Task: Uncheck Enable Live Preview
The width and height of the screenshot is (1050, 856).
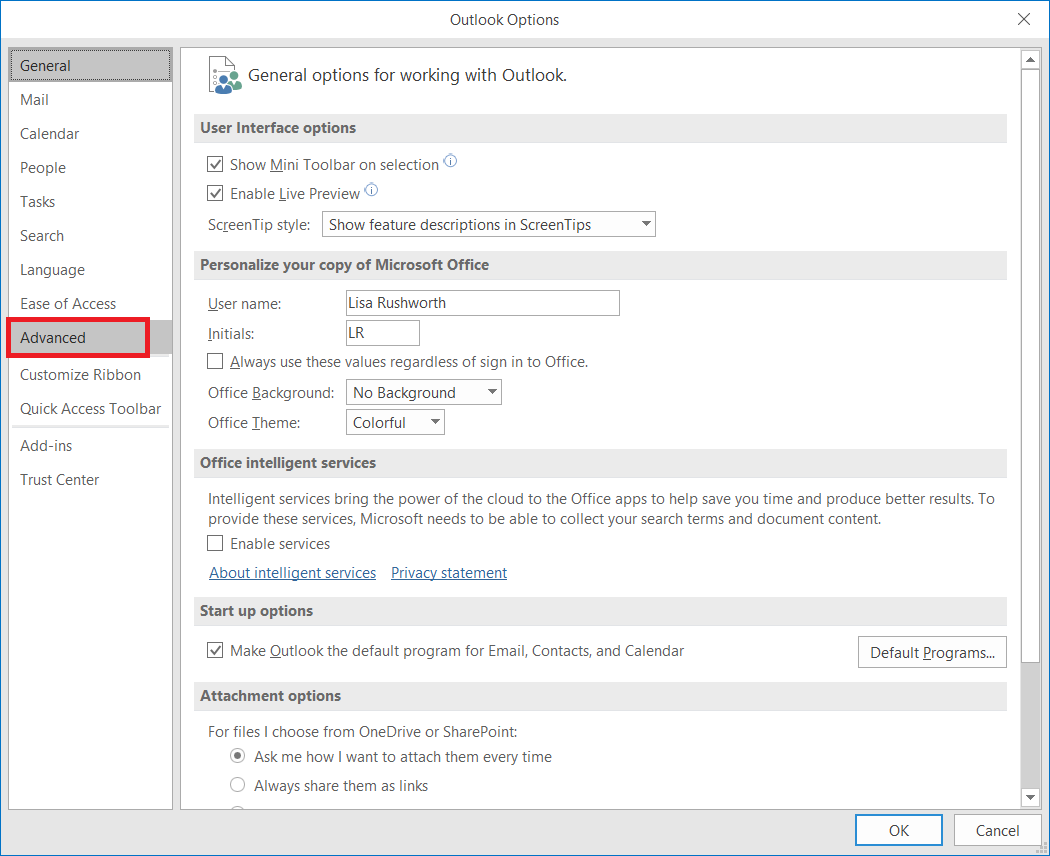Action: tap(215, 194)
